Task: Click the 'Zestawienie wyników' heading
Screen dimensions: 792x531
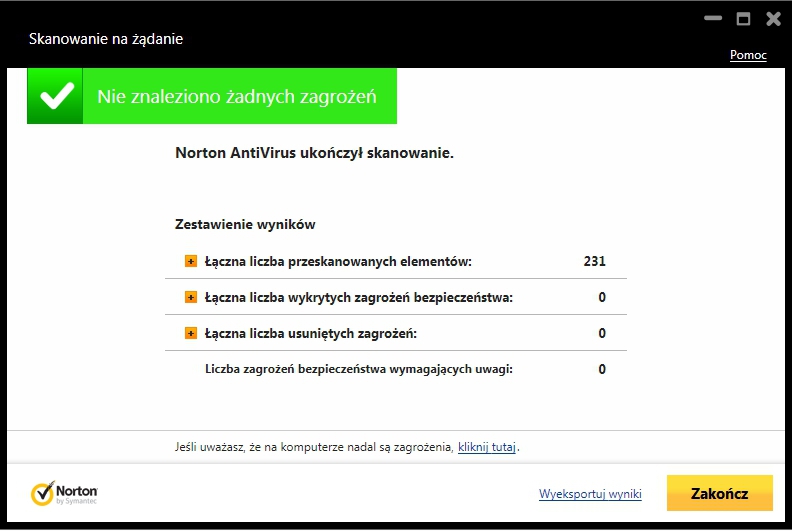Action: pyautogui.click(x=245, y=224)
